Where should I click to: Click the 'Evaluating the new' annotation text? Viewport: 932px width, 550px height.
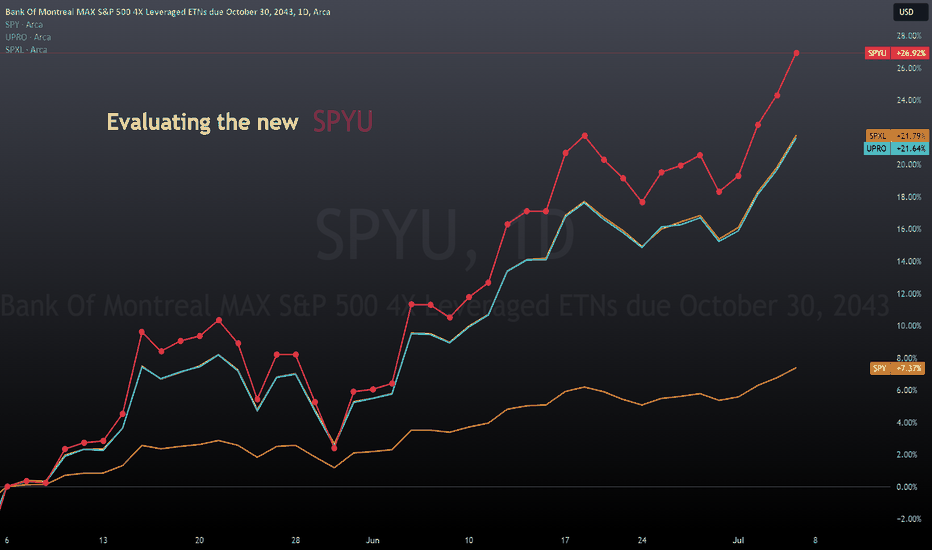click(x=202, y=122)
